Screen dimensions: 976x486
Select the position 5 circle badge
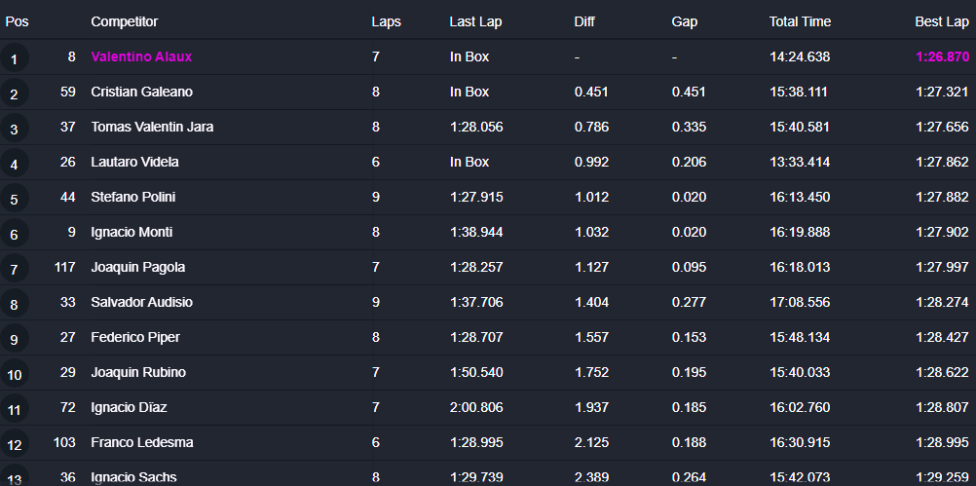[14, 199]
